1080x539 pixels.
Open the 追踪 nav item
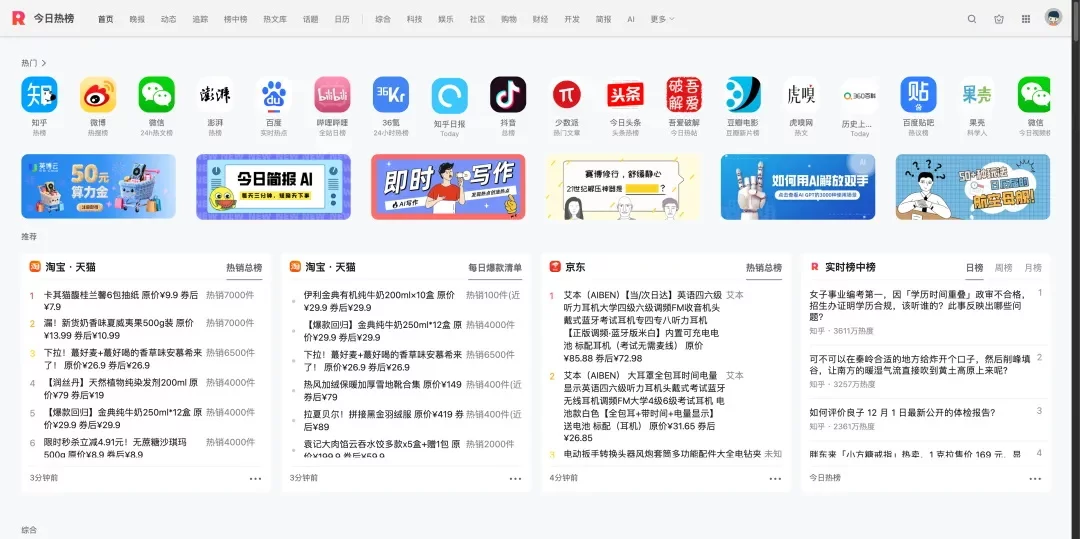pyautogui.click(x=200, y=19)
